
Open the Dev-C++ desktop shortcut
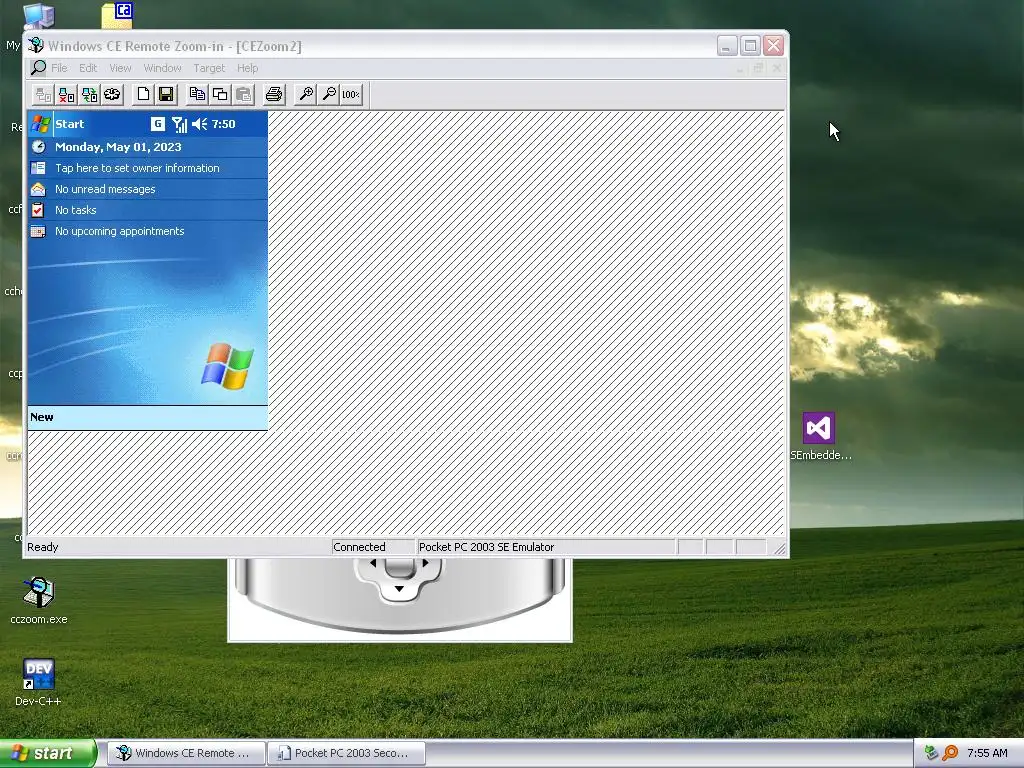coord(38,682)
